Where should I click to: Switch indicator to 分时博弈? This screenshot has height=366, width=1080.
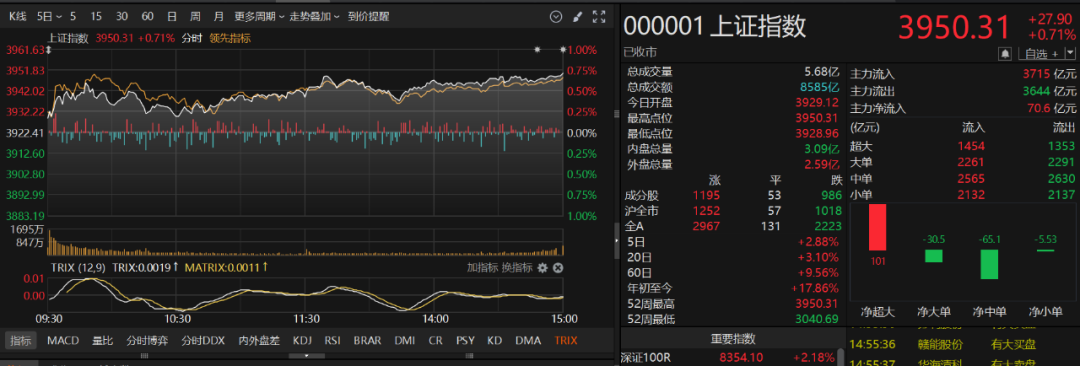point(147,340)
